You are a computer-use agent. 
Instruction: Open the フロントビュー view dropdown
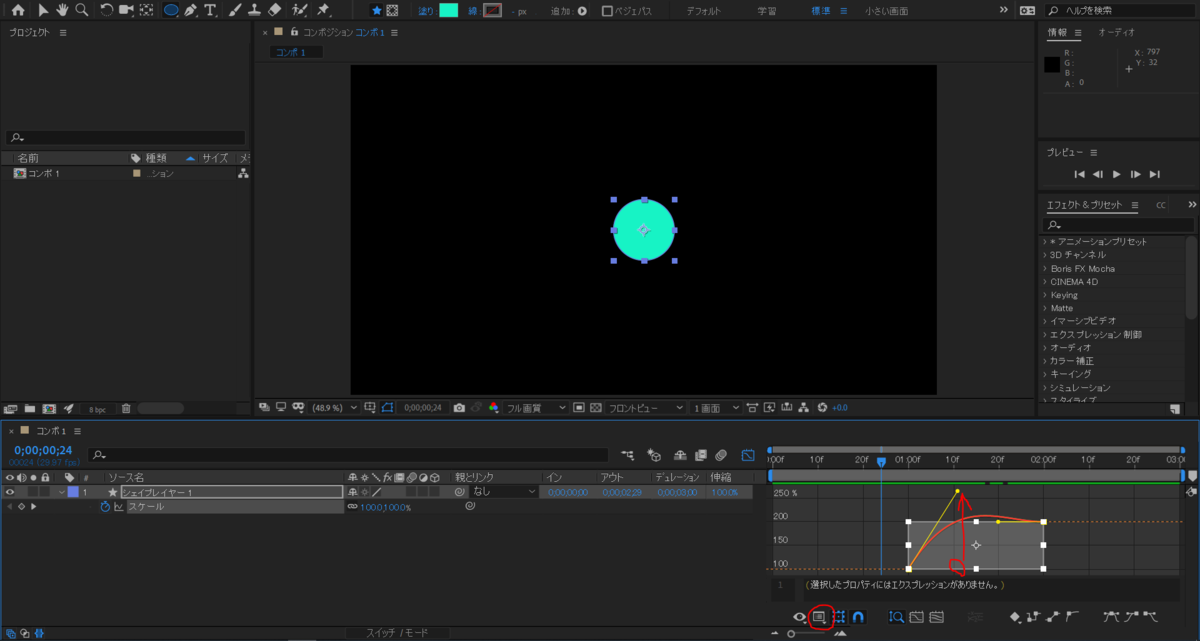(644, 408)
